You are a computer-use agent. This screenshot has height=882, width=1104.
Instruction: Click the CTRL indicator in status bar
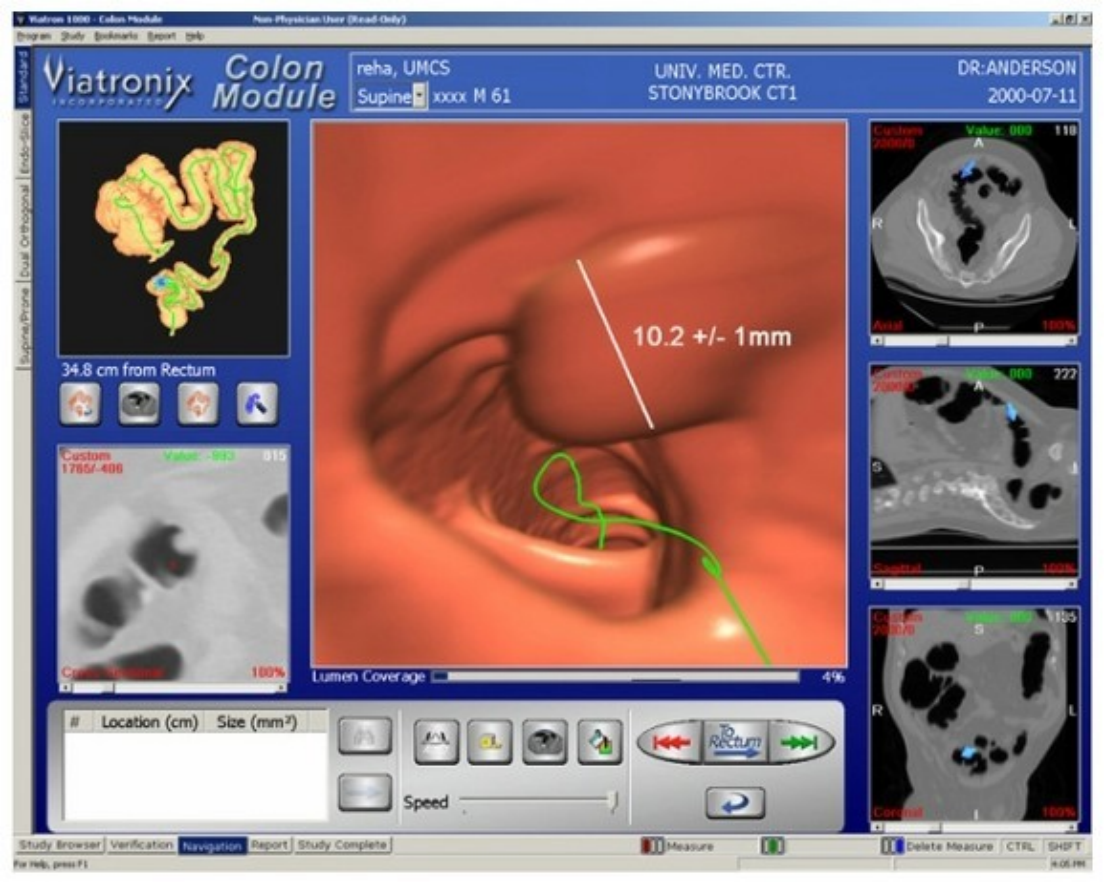click(x=1019, y=846)
